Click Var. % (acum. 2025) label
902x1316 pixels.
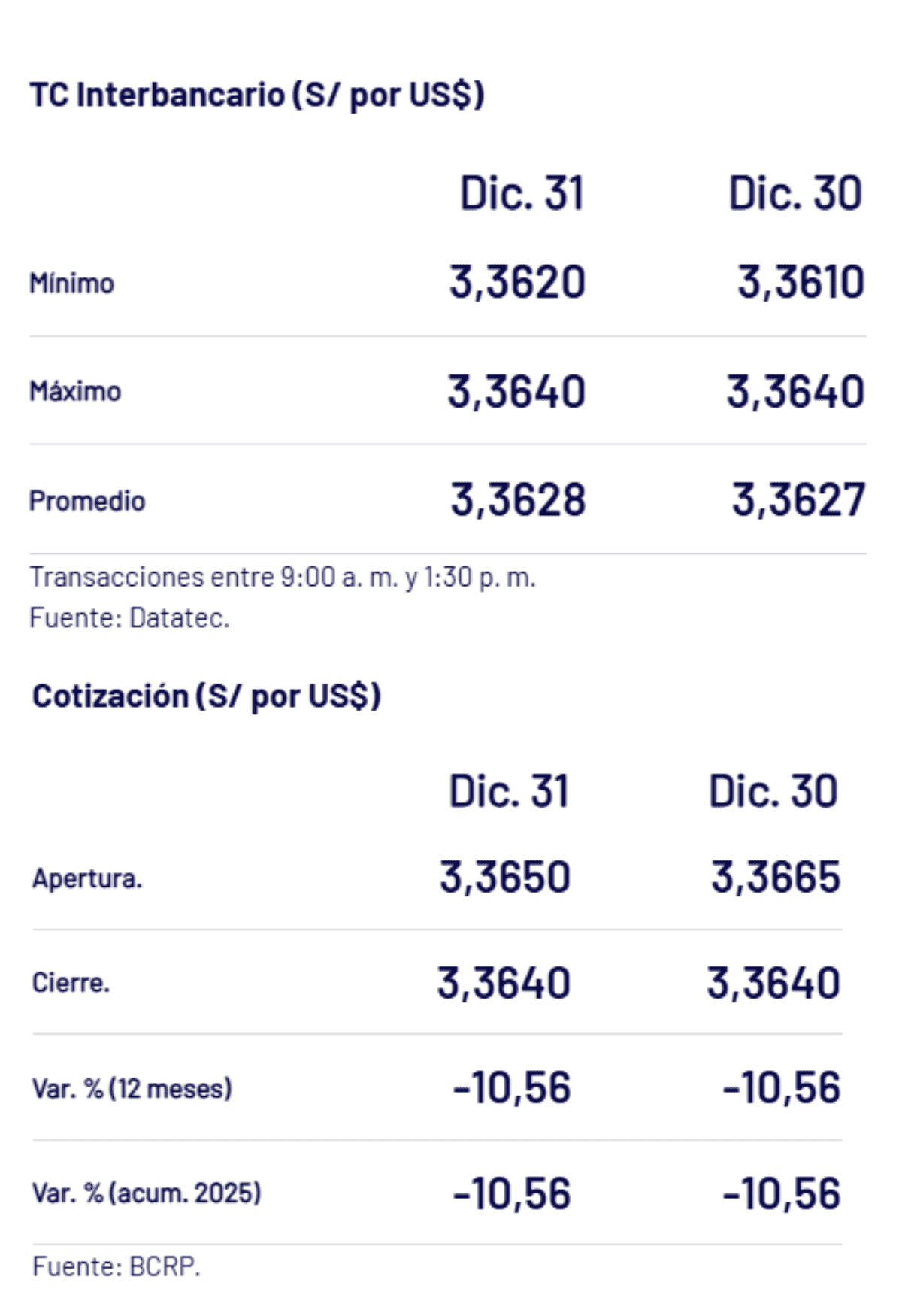[147, 1193]
